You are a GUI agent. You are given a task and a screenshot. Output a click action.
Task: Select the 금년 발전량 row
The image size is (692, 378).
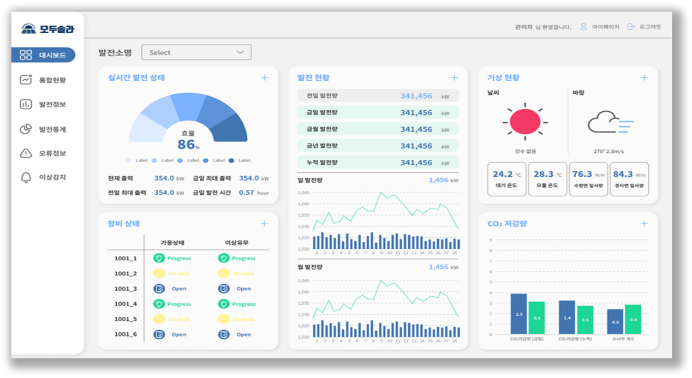[x=378, y=146]
